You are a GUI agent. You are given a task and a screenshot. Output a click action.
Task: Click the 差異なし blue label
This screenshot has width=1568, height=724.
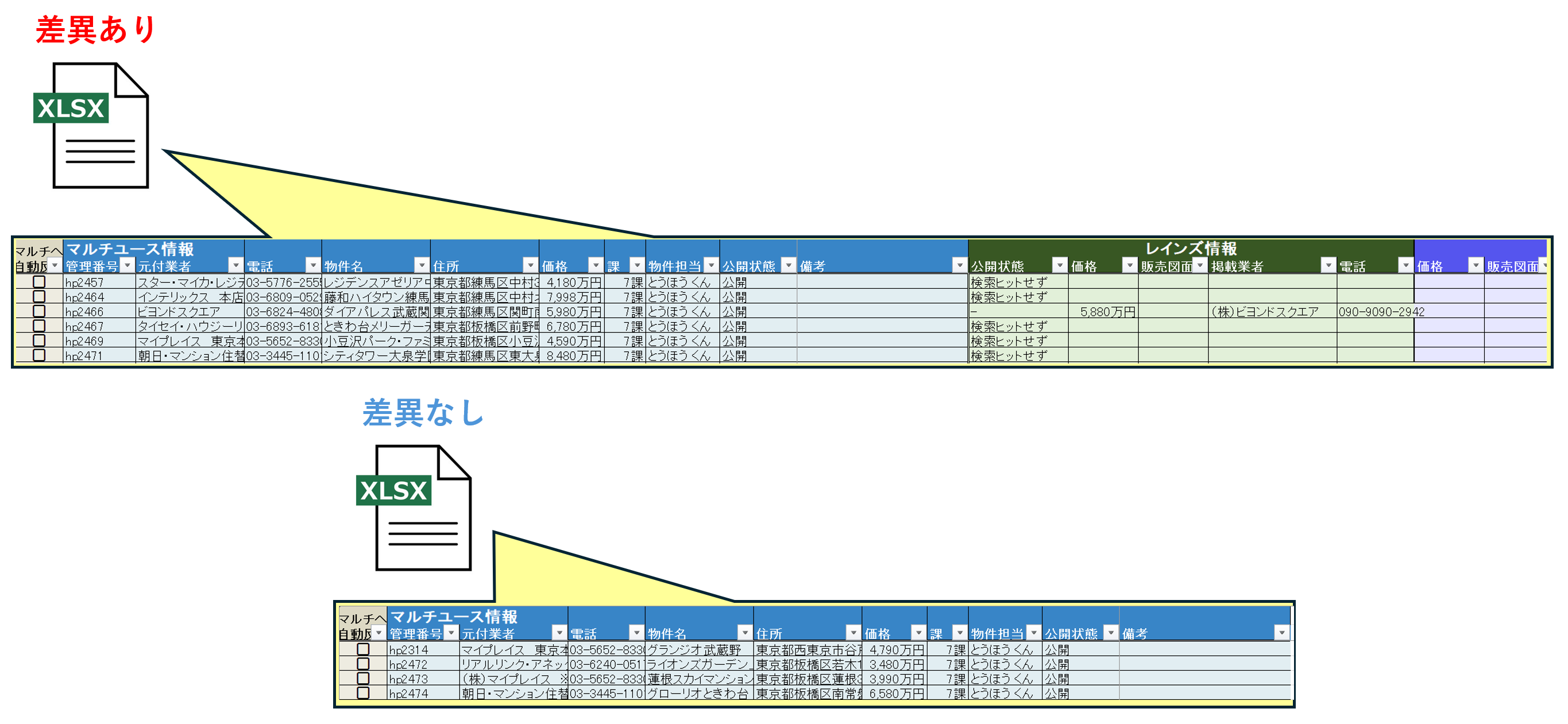[x=423, y=412]
